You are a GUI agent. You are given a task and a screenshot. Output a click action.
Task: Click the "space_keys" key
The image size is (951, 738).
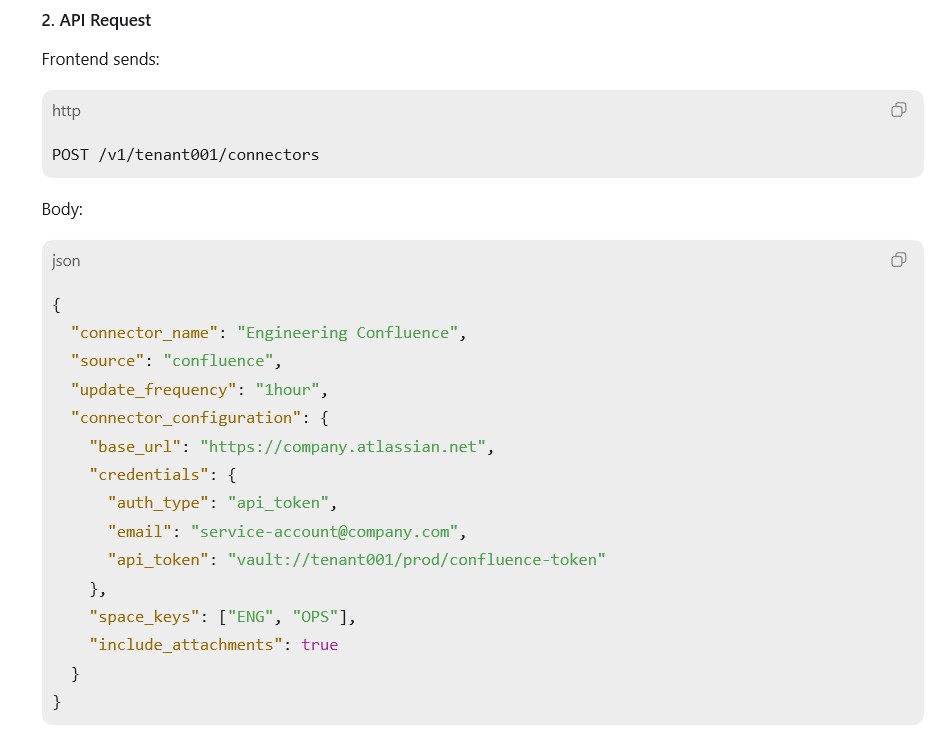144,617
